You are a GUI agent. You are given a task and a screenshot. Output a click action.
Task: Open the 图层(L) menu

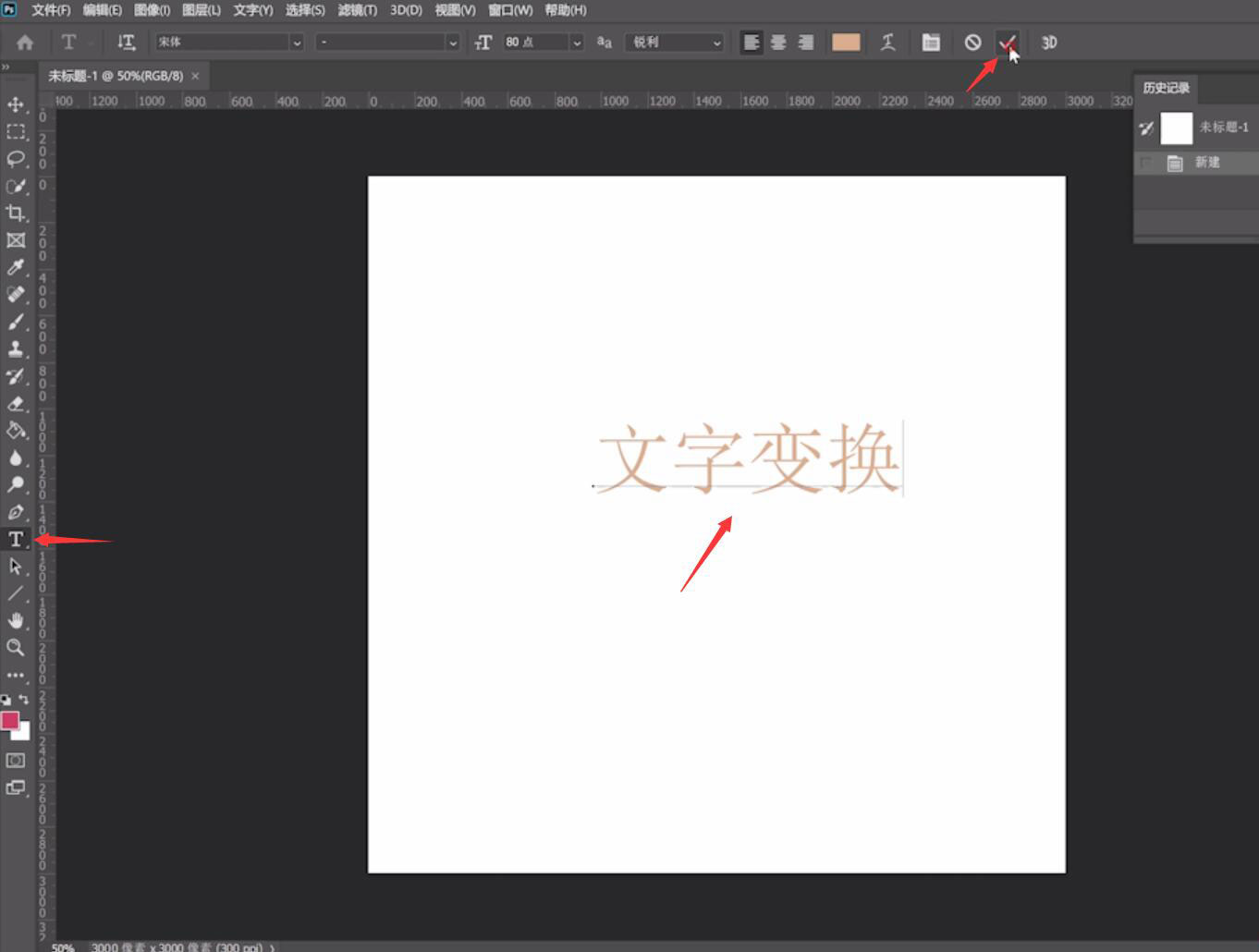pyautogui.click(x=202, y=10)
